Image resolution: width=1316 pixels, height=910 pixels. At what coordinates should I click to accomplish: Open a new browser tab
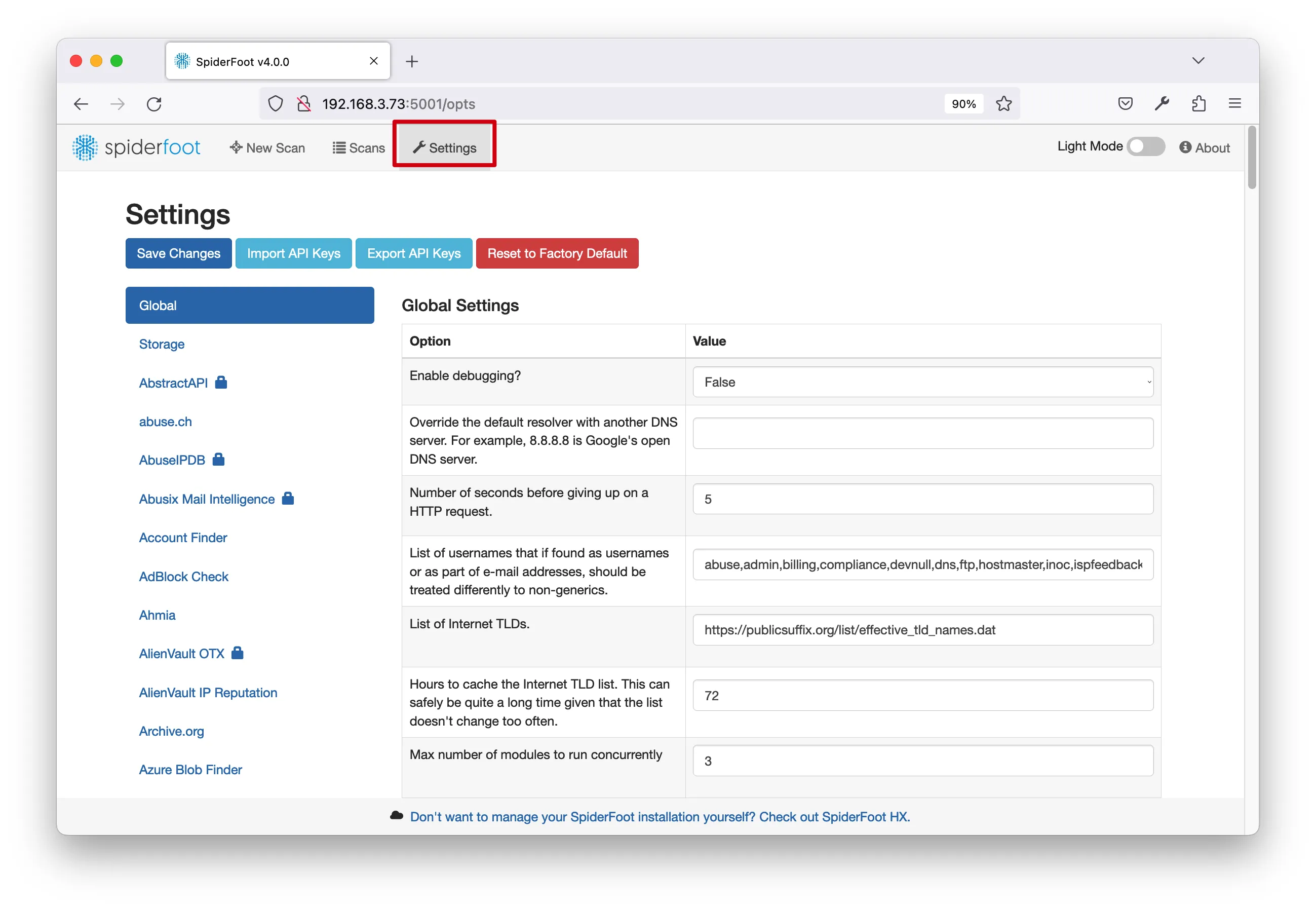click(411, 61)
